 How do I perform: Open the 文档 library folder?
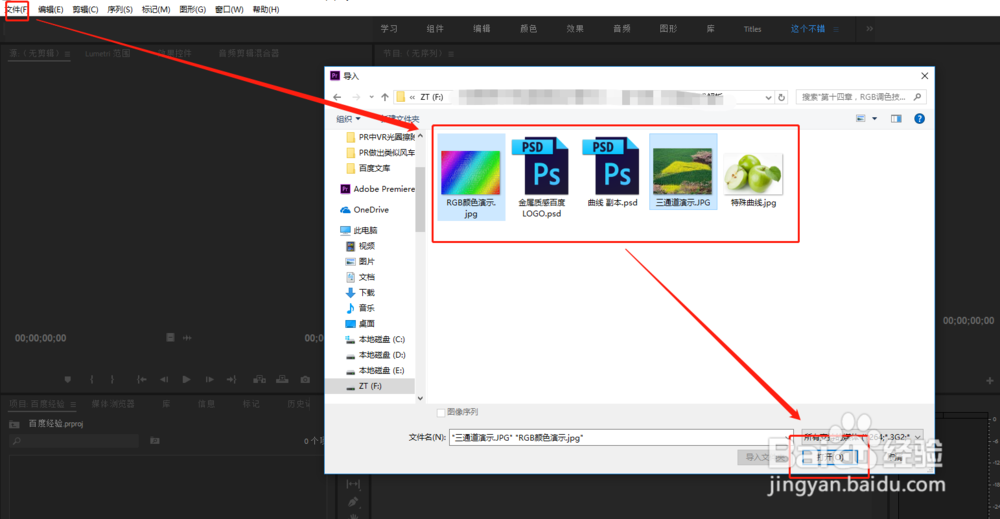pos(360,277)
